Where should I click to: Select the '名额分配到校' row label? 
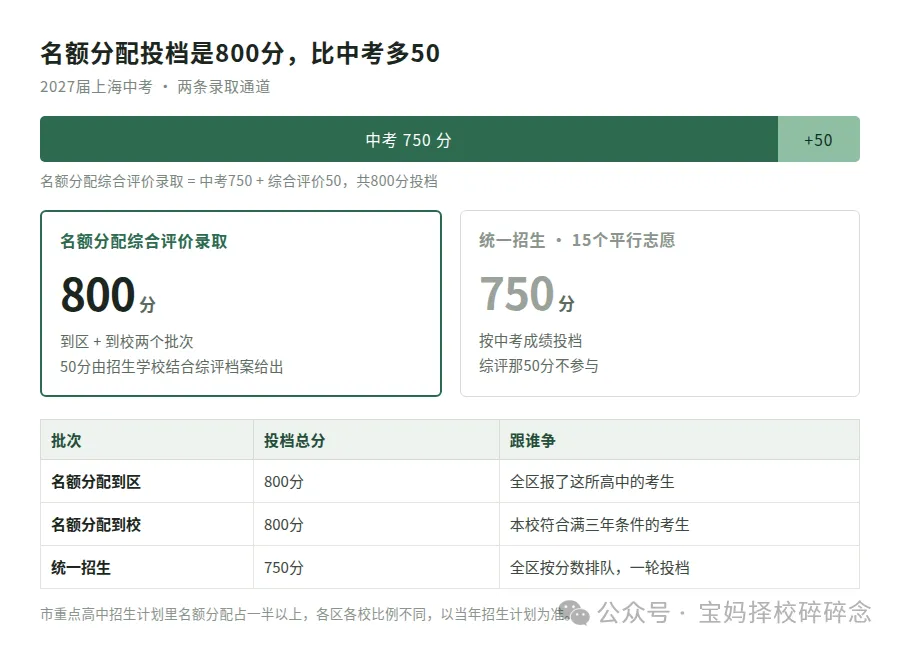tap(96, 525)
